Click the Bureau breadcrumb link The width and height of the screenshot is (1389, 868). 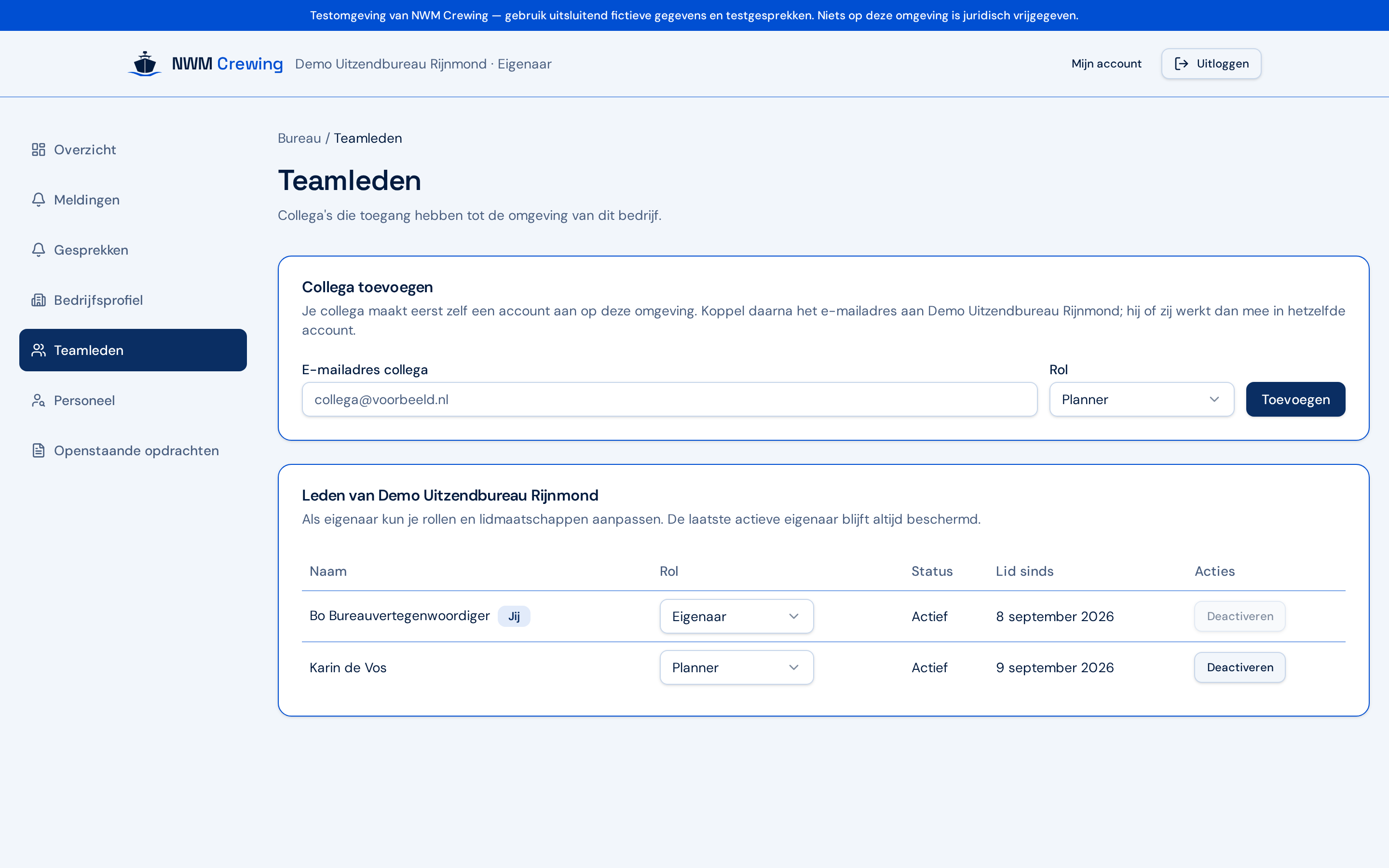[299, 138]
